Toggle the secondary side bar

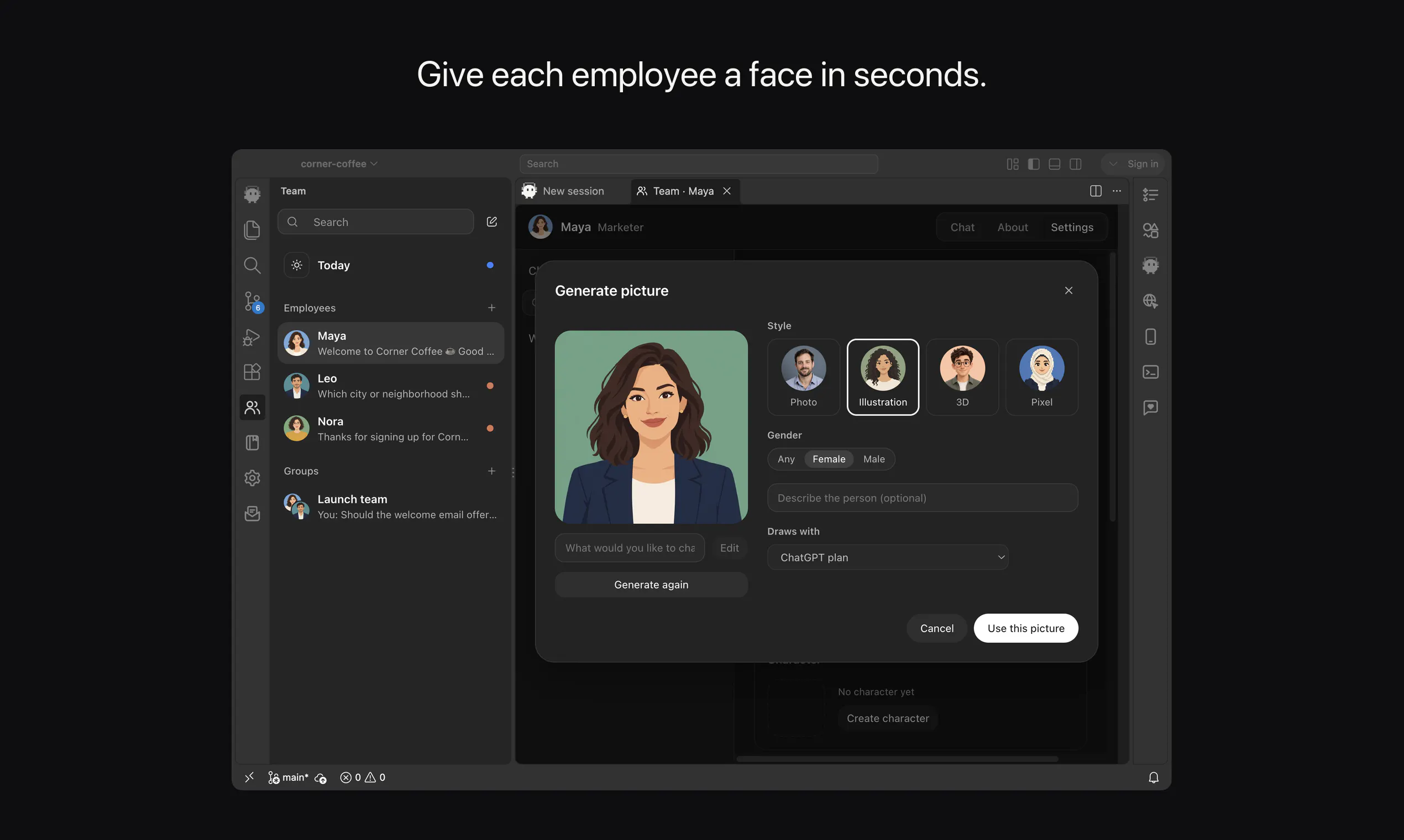tap(1075, 164)
